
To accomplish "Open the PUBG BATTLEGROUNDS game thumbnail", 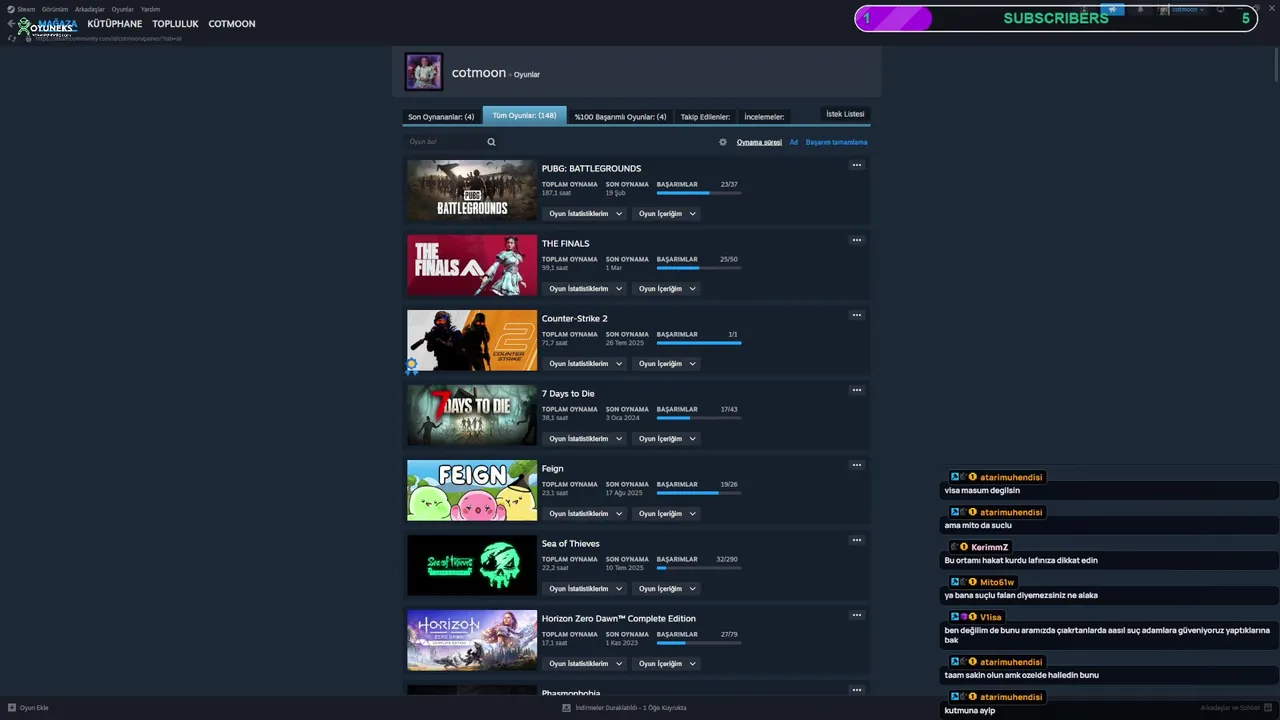I will point(472,190).
